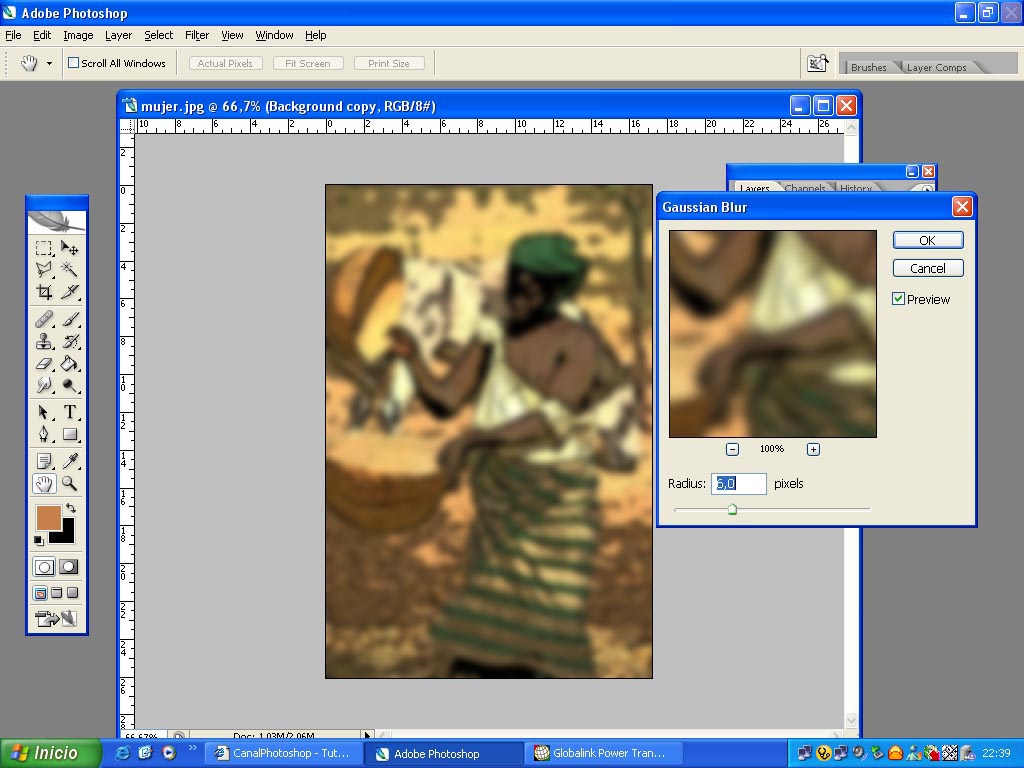This screenshot has height=768, width=1024.
Task: Select the Move tool
Action: pyautogui.click(x=69, y=248)
